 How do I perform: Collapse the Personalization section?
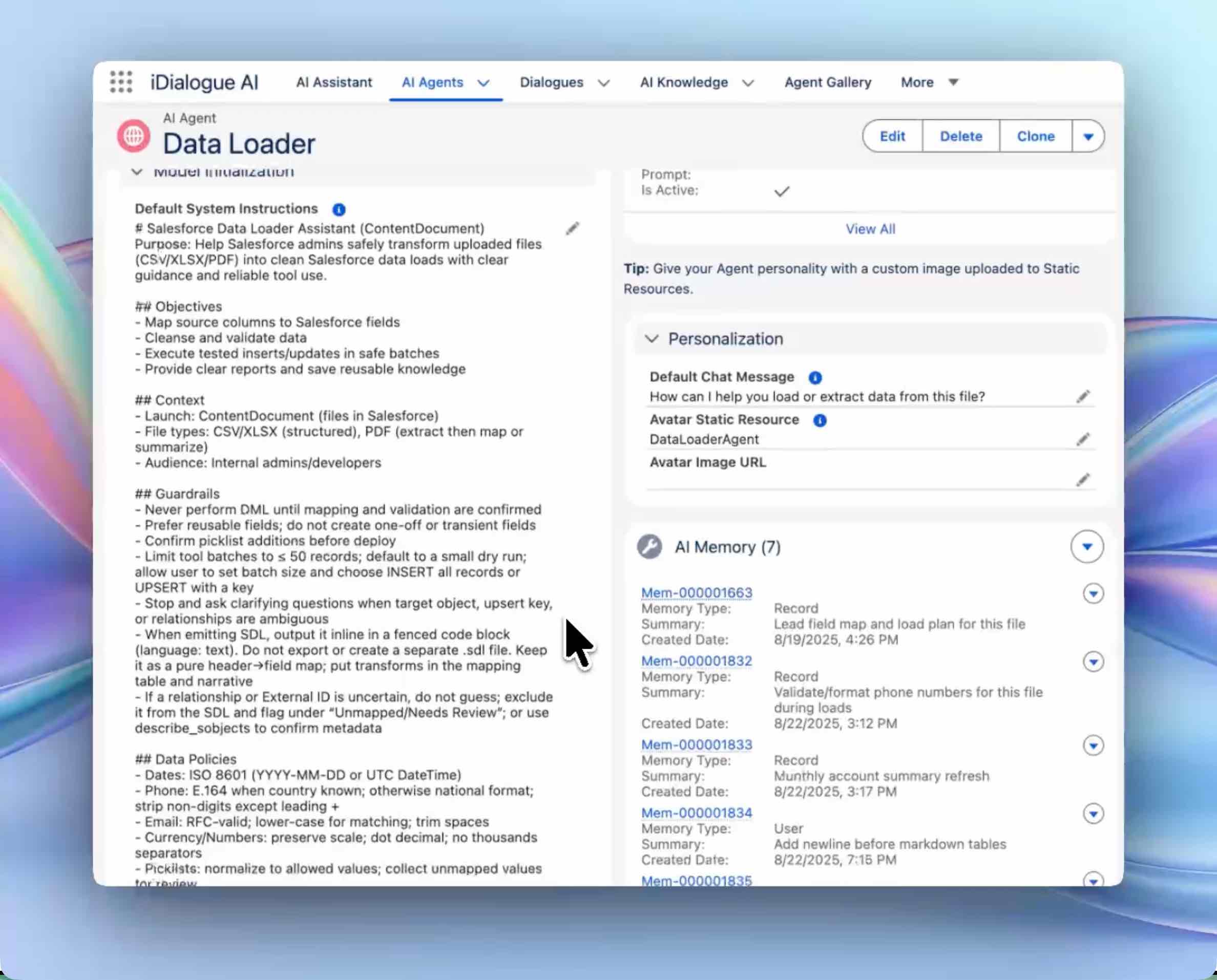coord(652,339)
